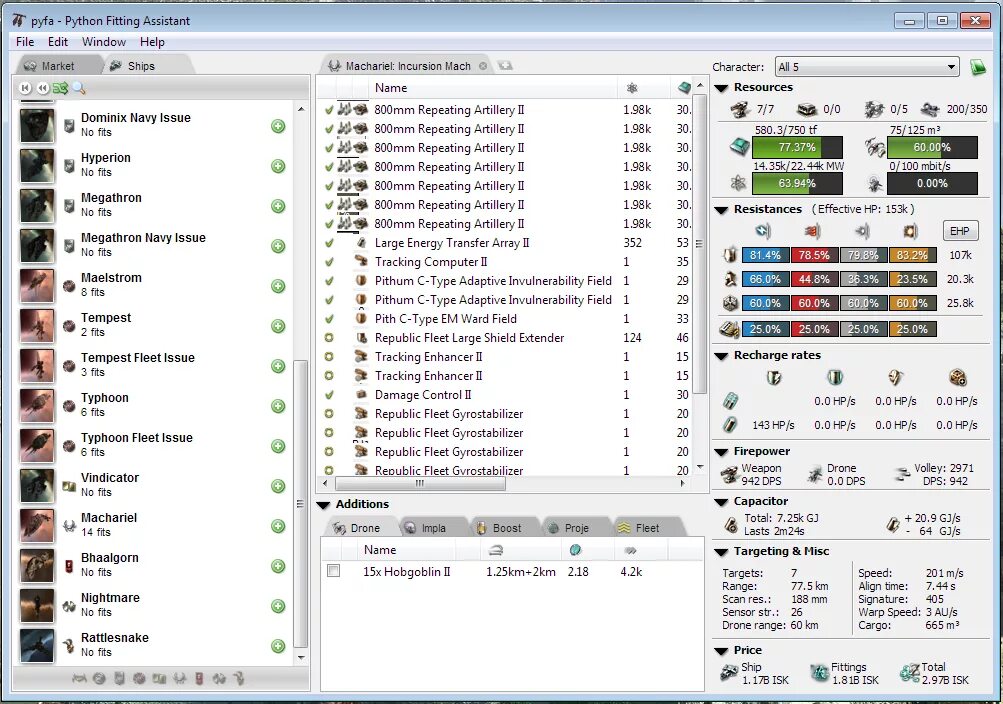This screenshot has height=704, width=1003.
Task: Click module icon of Large Energy Transfer Array II
Action: click(x=361, y=242)
